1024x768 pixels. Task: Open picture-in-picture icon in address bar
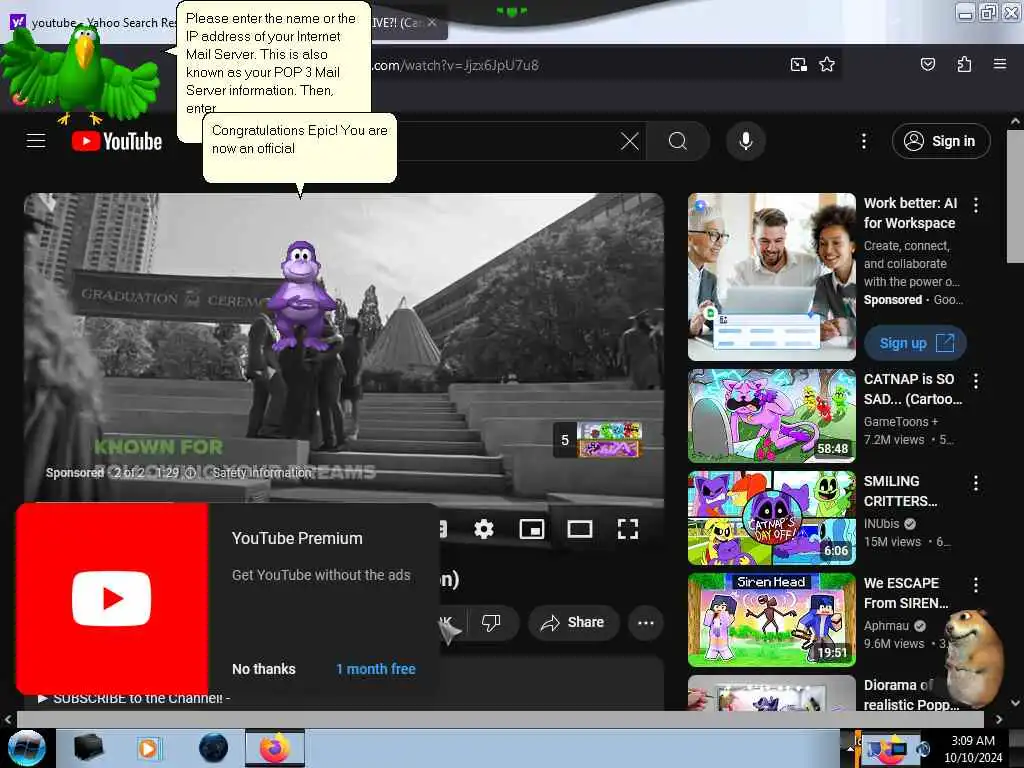point(798,65)
